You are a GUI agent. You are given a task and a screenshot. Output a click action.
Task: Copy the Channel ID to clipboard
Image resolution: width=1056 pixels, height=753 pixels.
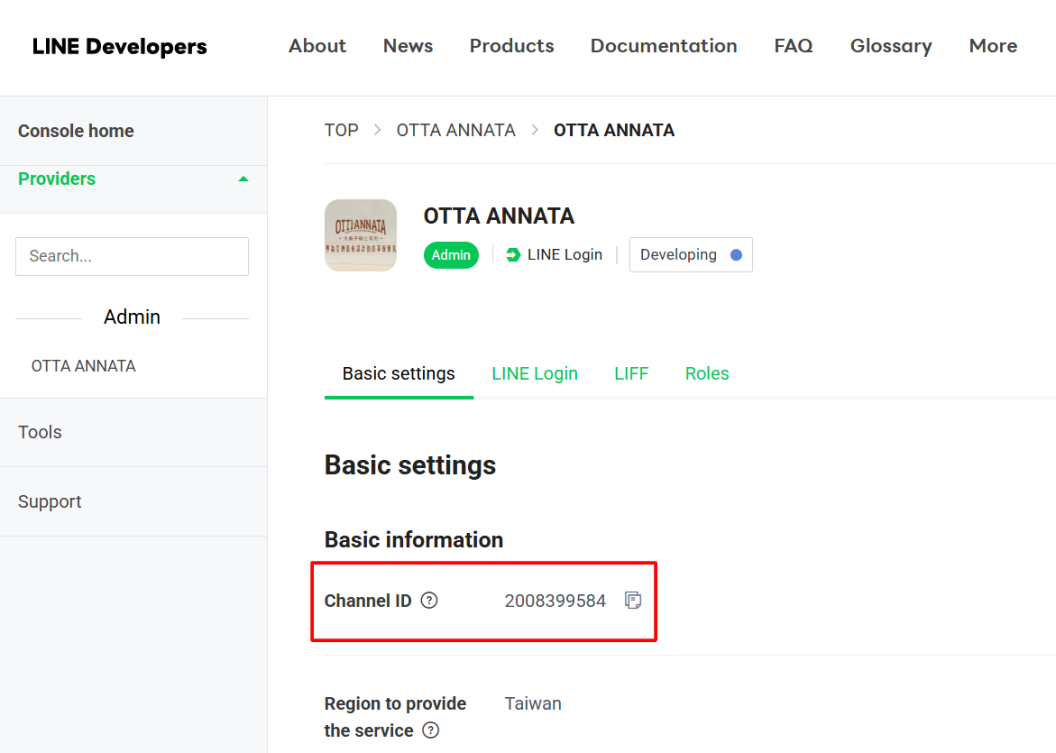(x=633, y=601)
